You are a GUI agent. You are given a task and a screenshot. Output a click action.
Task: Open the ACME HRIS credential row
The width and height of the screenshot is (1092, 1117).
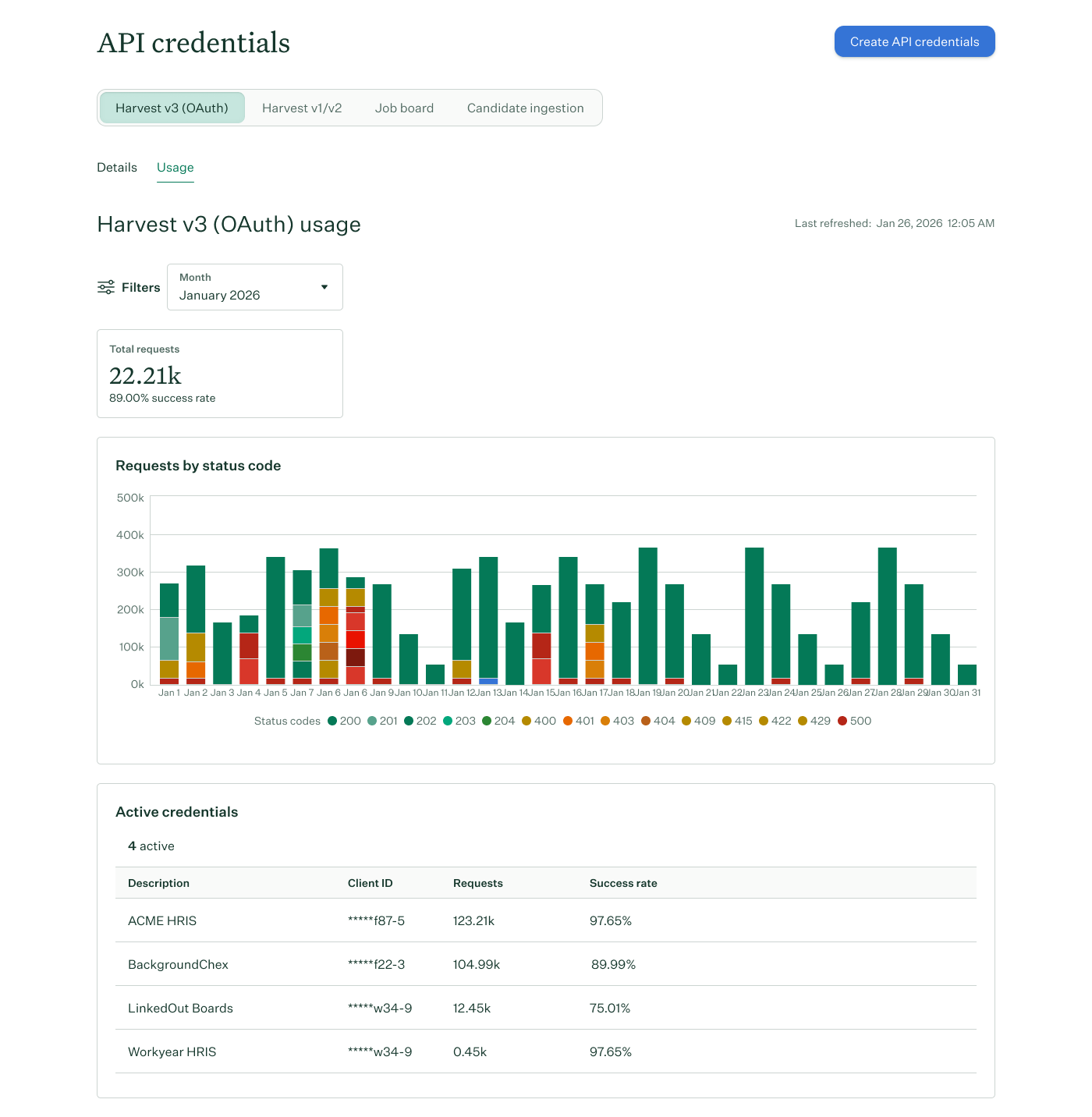(162, 920)
